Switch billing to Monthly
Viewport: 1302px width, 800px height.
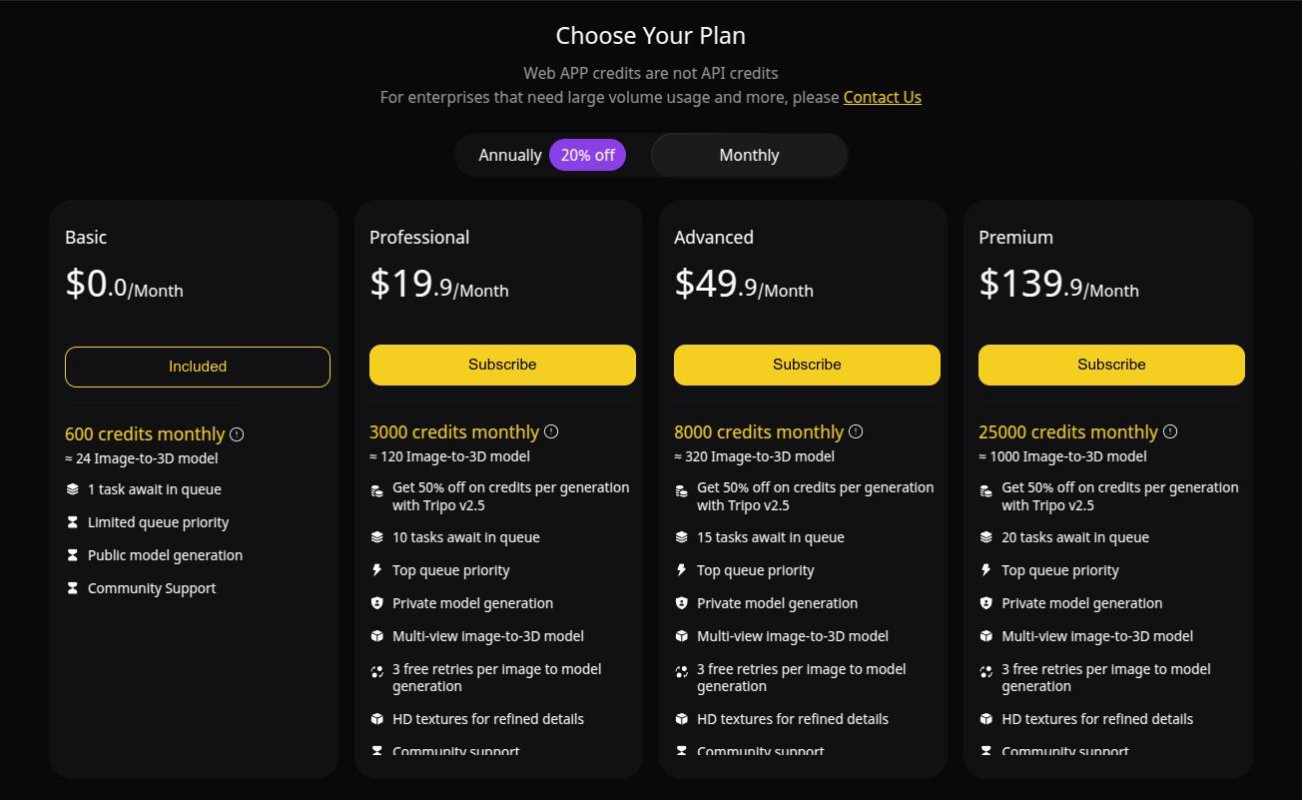coord(748,155)
